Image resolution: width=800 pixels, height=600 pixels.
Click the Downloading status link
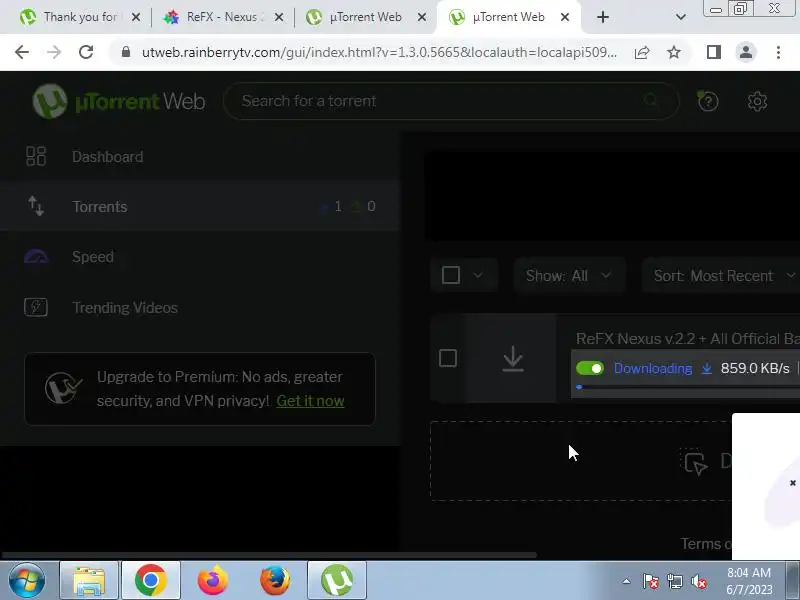(x=653, y=368)
